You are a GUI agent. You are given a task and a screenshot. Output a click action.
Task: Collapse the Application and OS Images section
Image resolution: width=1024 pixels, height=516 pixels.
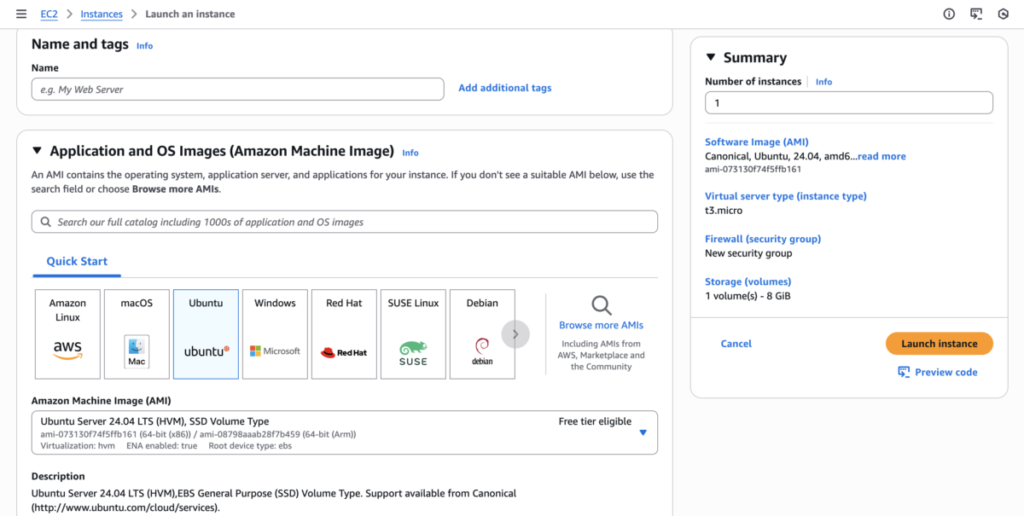37,151
